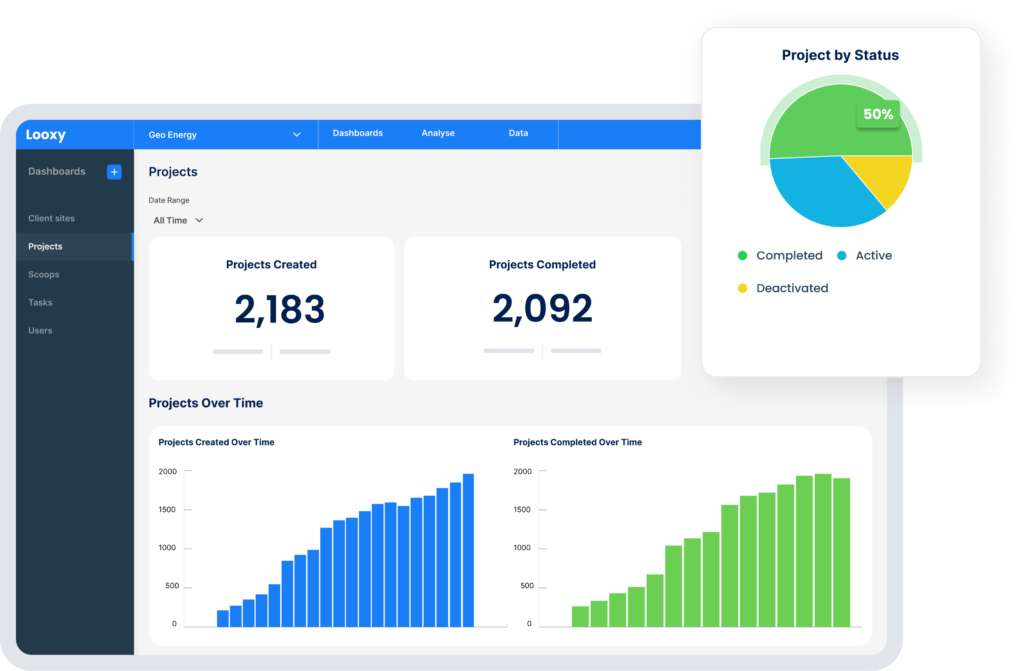Image resolution: width=1024 pixels, height=671 pixels.
Task: Switch to the Analyse menu tab
Action: point(437,133)
